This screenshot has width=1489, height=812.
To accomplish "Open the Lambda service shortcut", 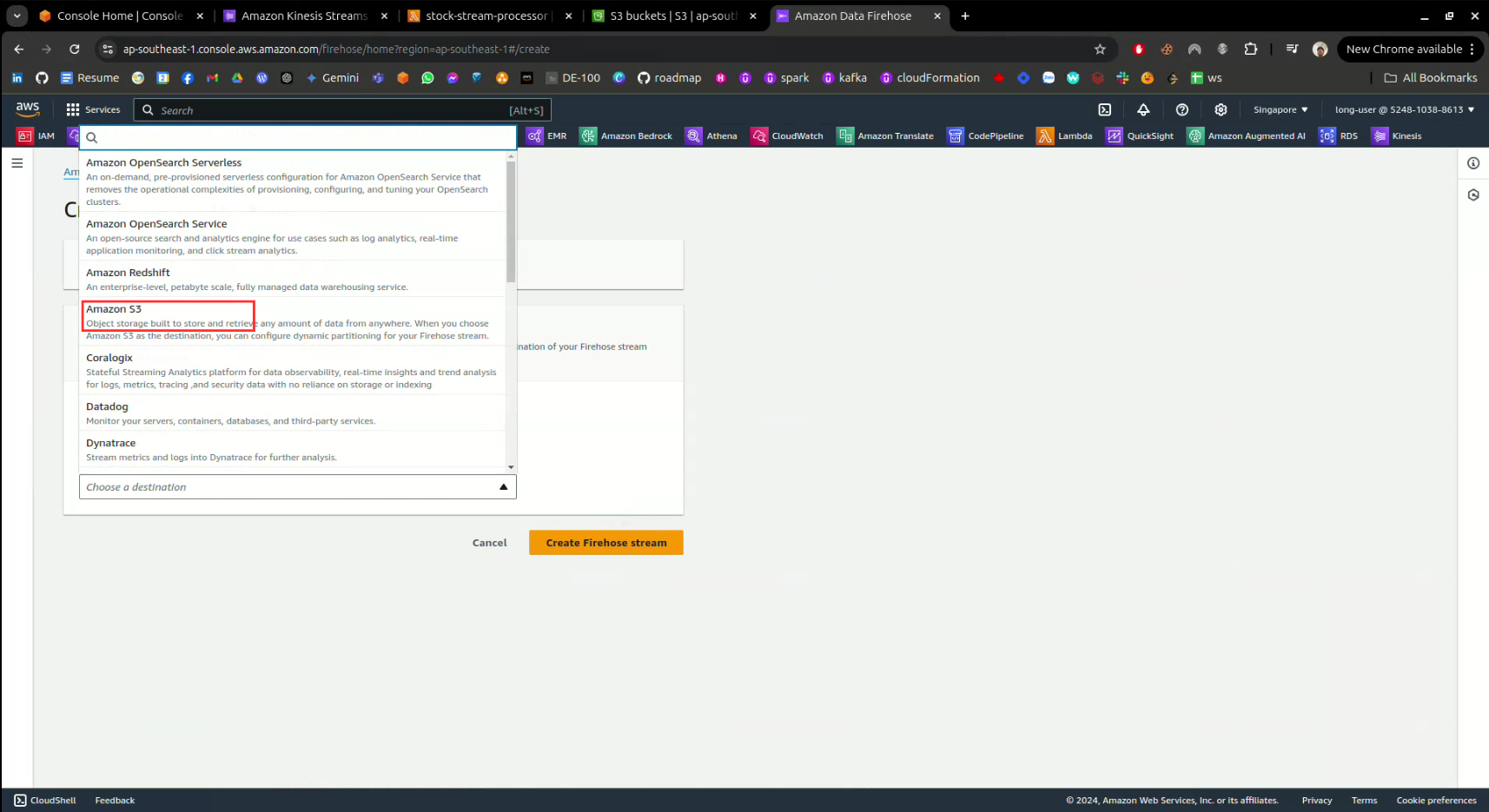I will click(1064, 135).
